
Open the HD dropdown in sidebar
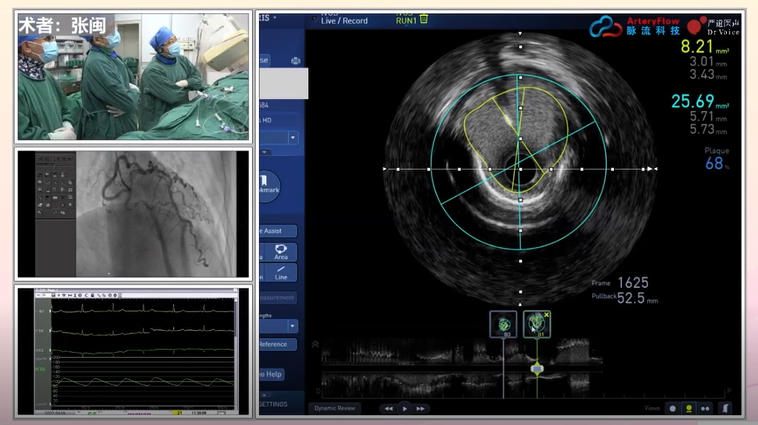pos(293,137)
